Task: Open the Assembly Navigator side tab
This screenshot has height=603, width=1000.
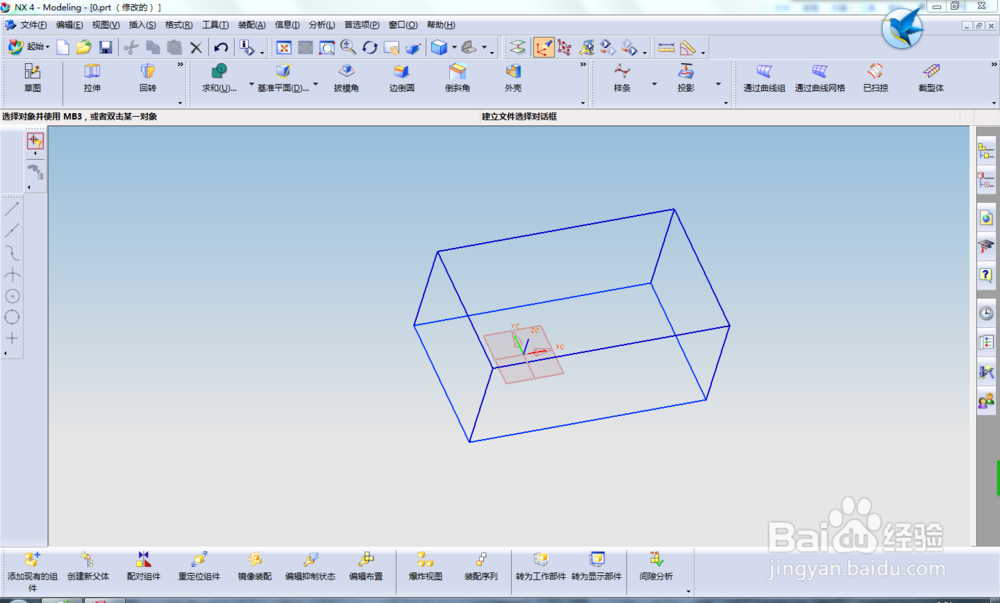Action: click(986, 151)
